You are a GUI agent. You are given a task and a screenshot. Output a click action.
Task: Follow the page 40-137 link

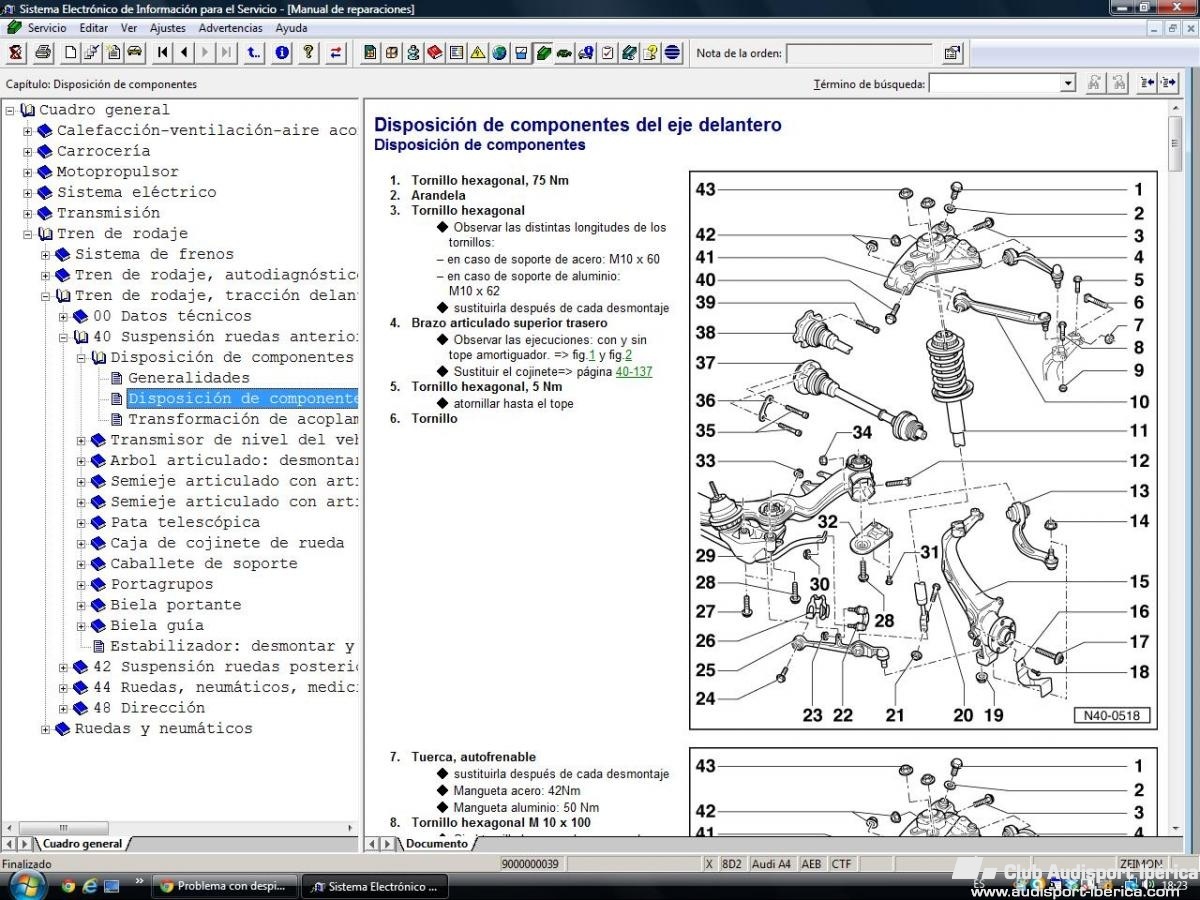point(634,371)
